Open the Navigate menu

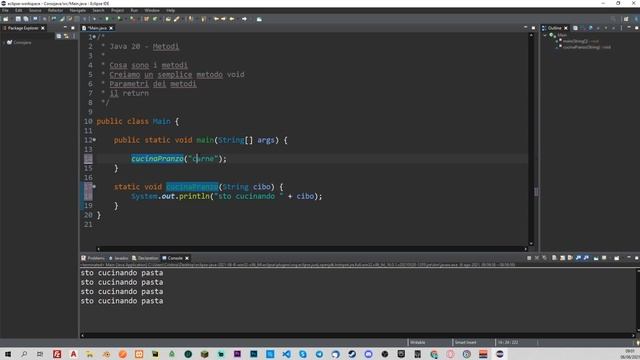point(78,10)
